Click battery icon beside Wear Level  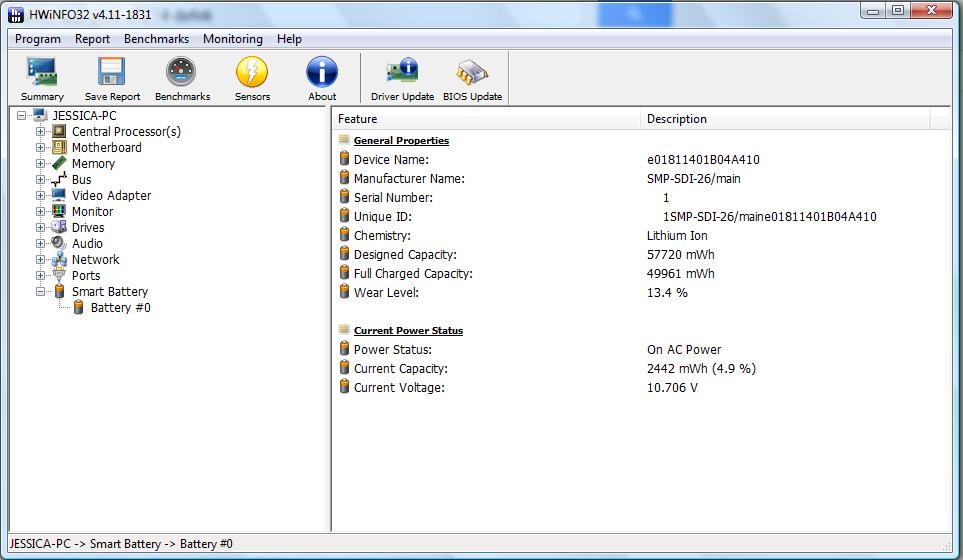tap(345, 292)
